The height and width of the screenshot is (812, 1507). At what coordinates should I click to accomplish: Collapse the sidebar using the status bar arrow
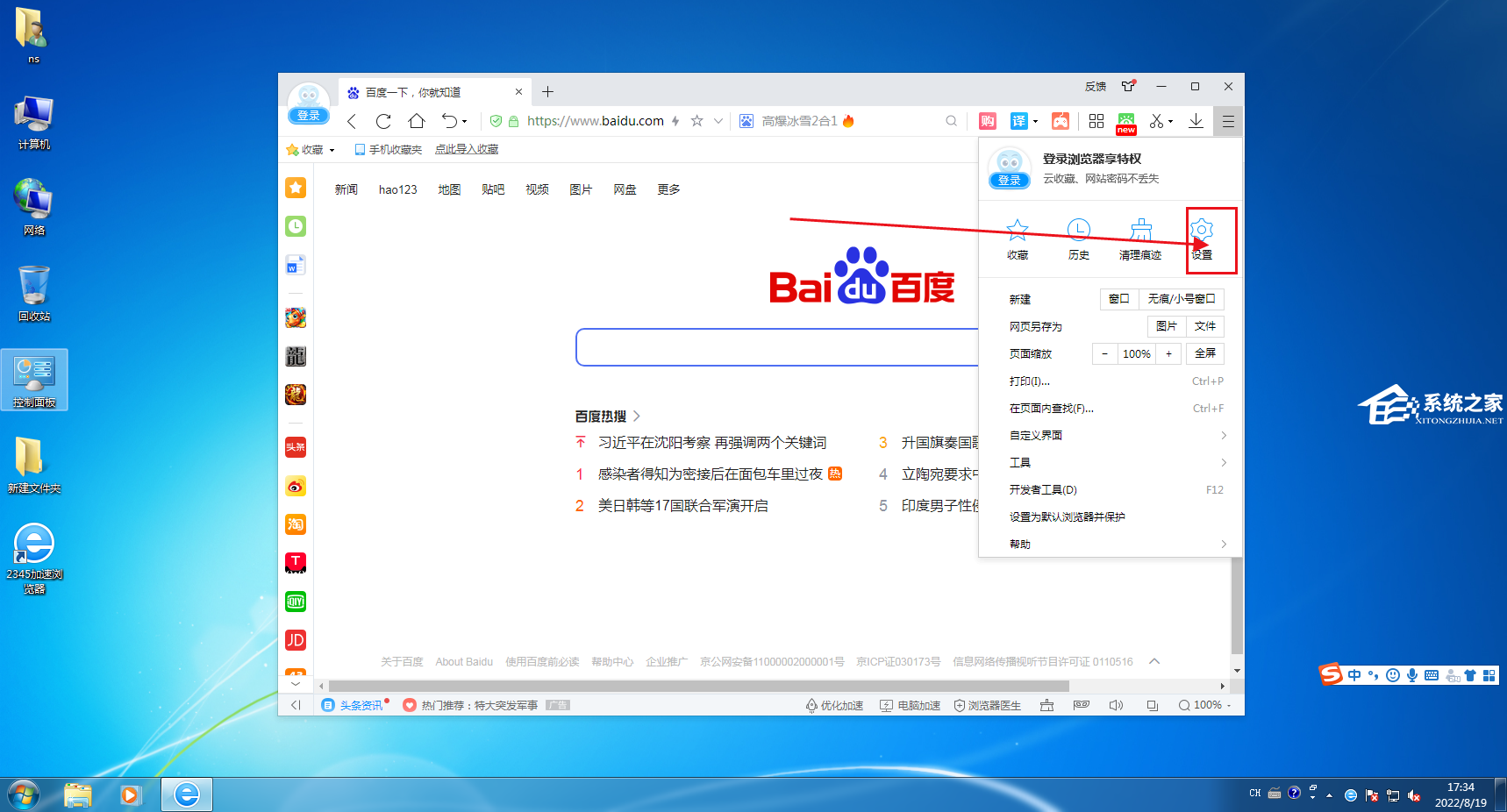[x=296, y=705]
